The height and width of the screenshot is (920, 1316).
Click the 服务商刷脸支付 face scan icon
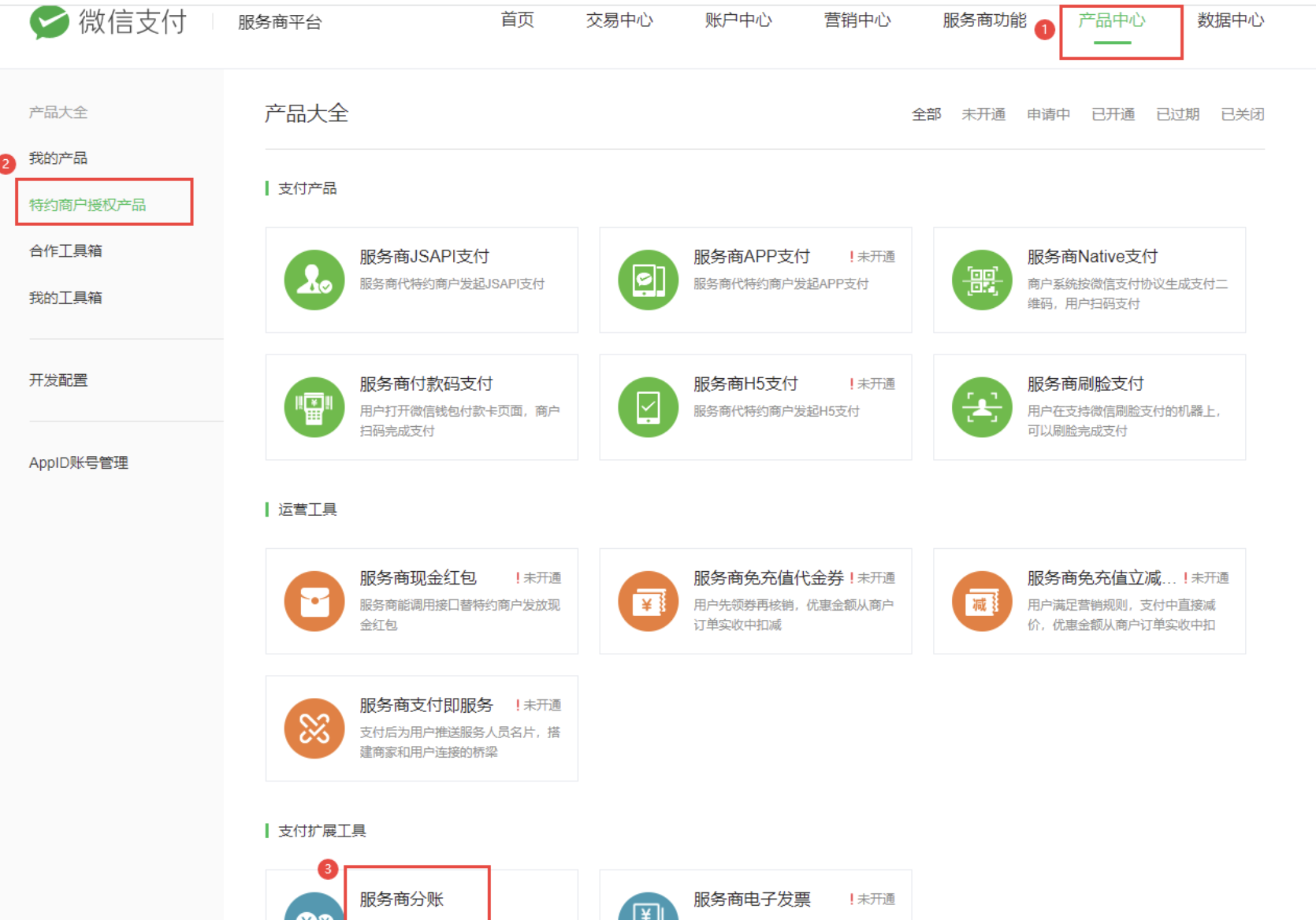pyautogui.click(x=982, y=407)
